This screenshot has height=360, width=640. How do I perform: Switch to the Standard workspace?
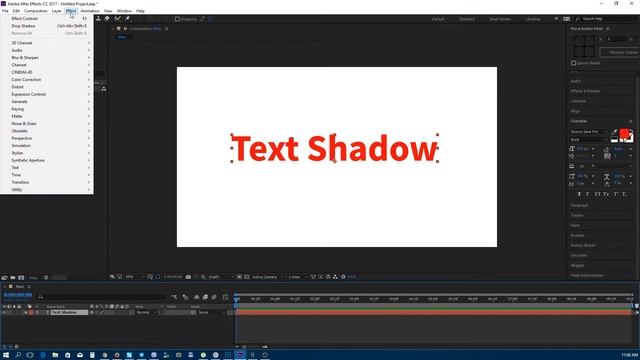tap(467, 19)
